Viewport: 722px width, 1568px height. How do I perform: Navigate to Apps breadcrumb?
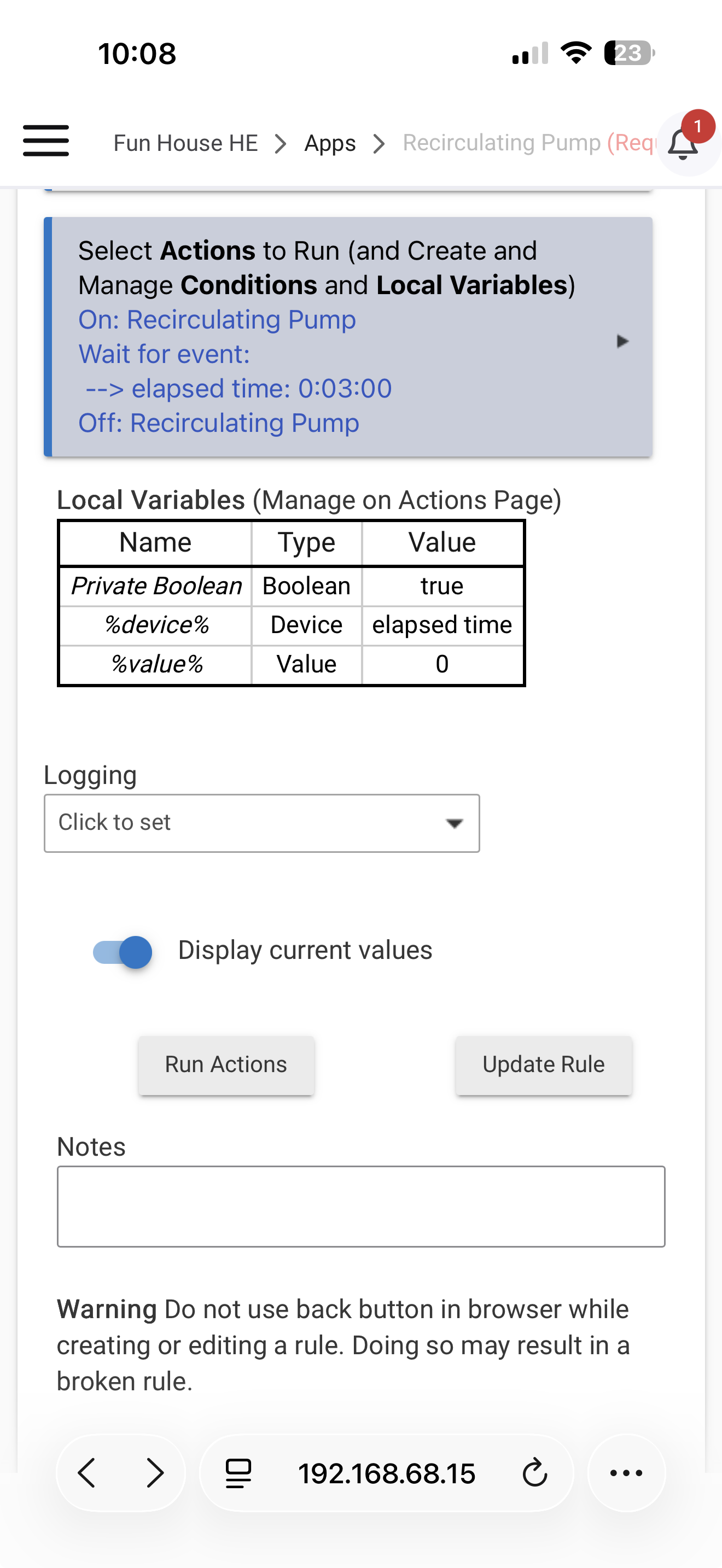pos(329,144)
